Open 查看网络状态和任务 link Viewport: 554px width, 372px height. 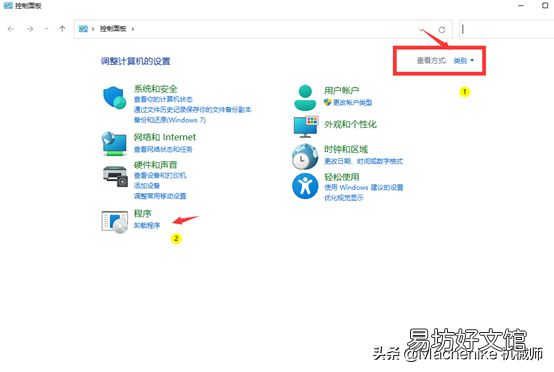[163, 149]
